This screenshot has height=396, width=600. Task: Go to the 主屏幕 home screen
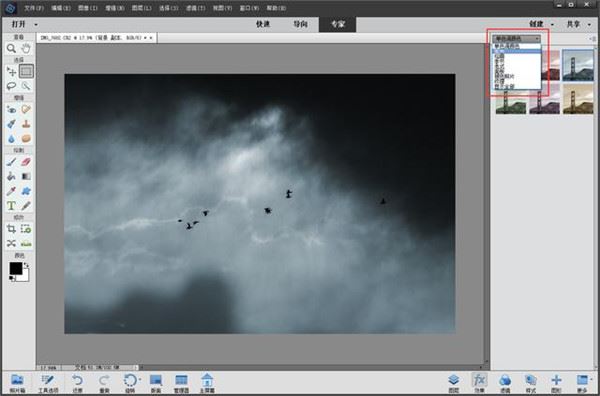click(207, 384)
